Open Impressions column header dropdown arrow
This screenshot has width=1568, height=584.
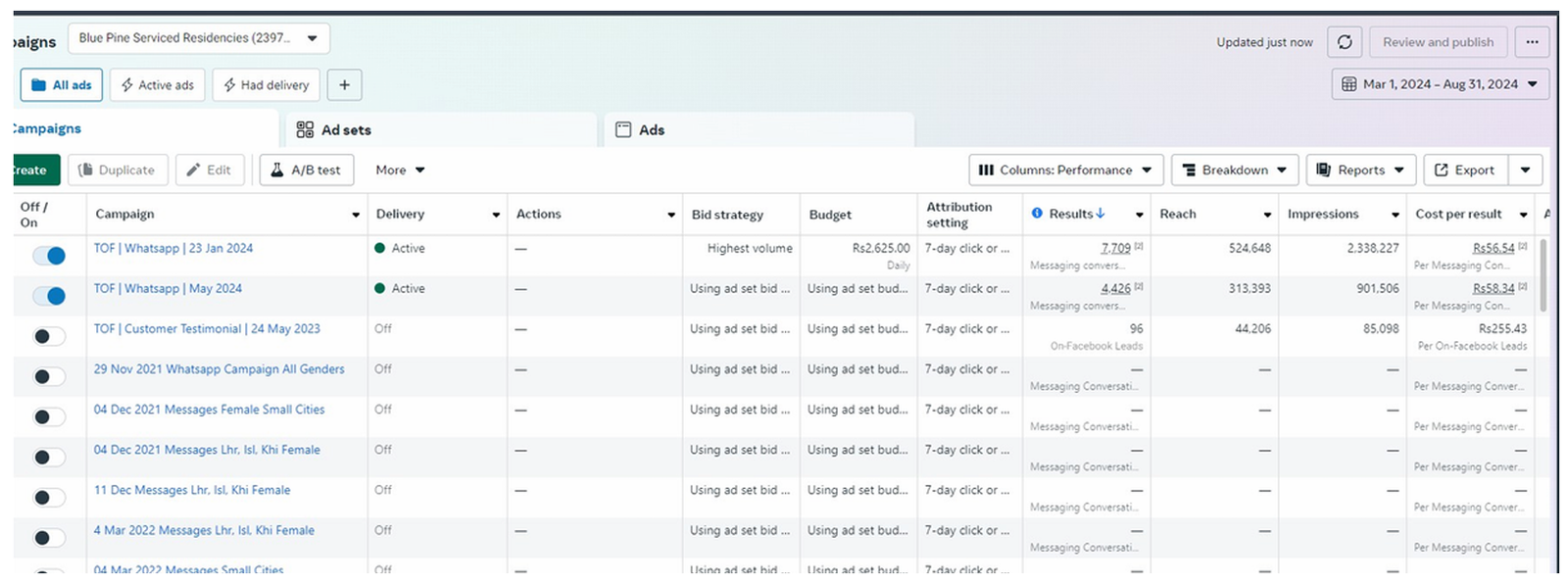point(1396,215)
